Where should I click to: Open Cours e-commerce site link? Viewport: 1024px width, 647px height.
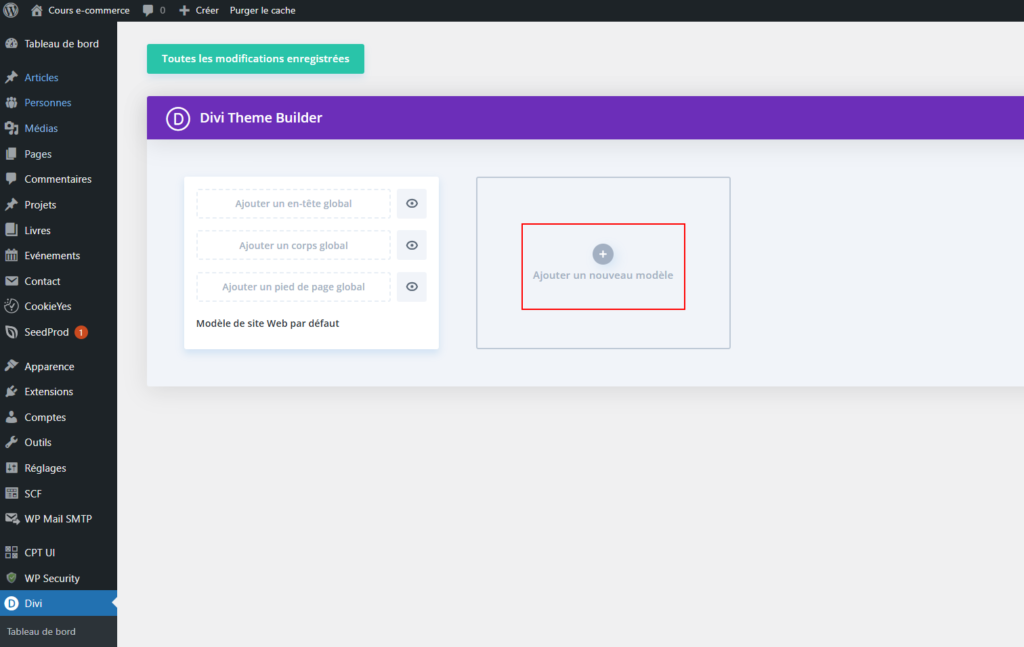pos(89,10)
